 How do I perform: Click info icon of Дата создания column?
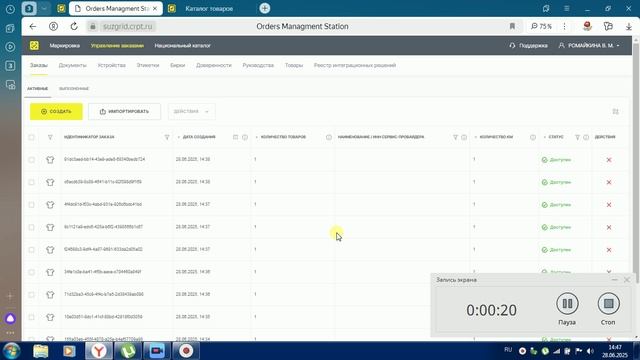click(x=245, y=137)
